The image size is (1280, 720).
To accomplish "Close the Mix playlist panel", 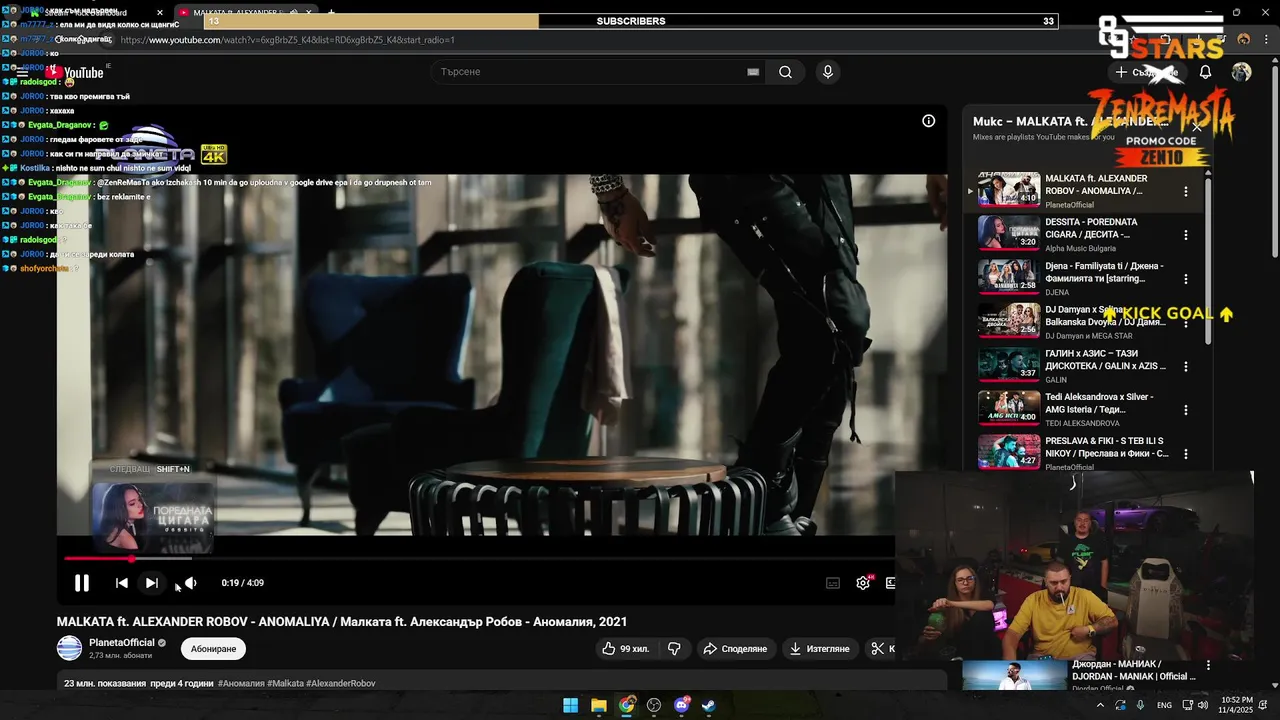I will coord(1196,127).
